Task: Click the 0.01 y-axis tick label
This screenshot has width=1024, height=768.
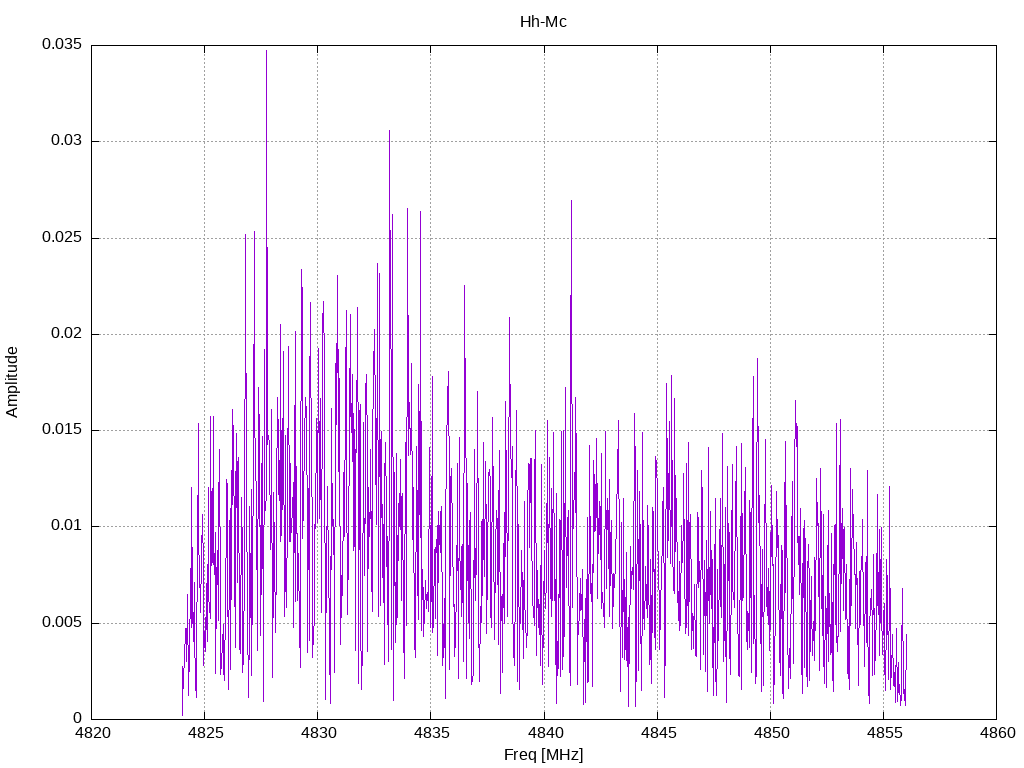Action: point(67,525)
